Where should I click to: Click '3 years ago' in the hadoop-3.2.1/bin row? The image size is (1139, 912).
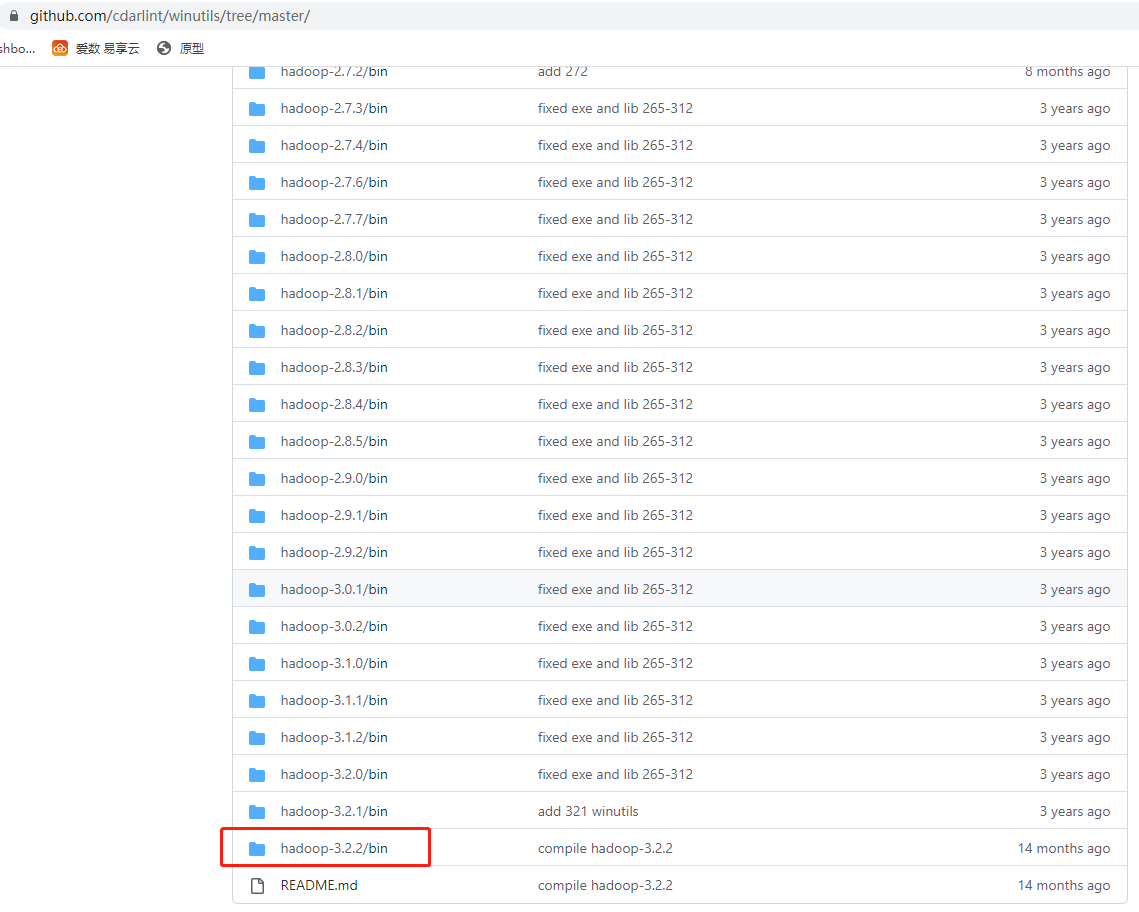click(x=1074, y=811)
